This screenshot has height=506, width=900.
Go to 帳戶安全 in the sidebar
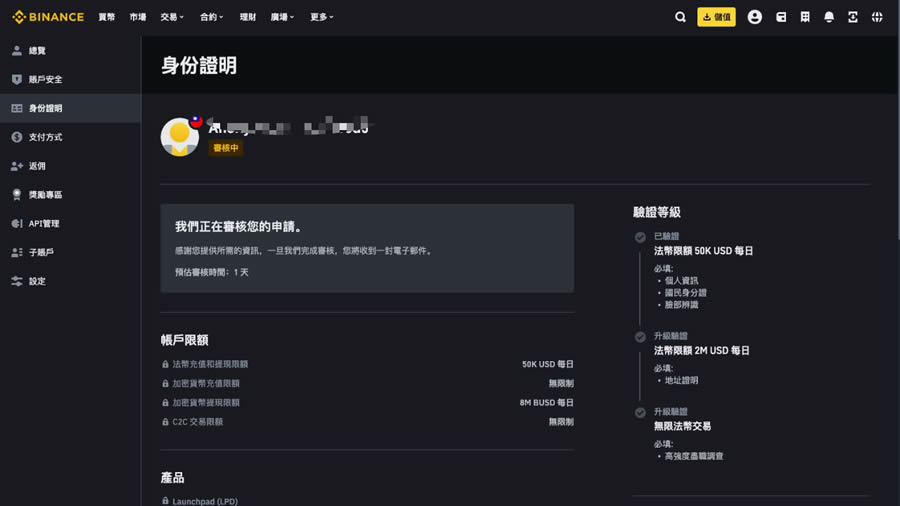tap(45, 79)
